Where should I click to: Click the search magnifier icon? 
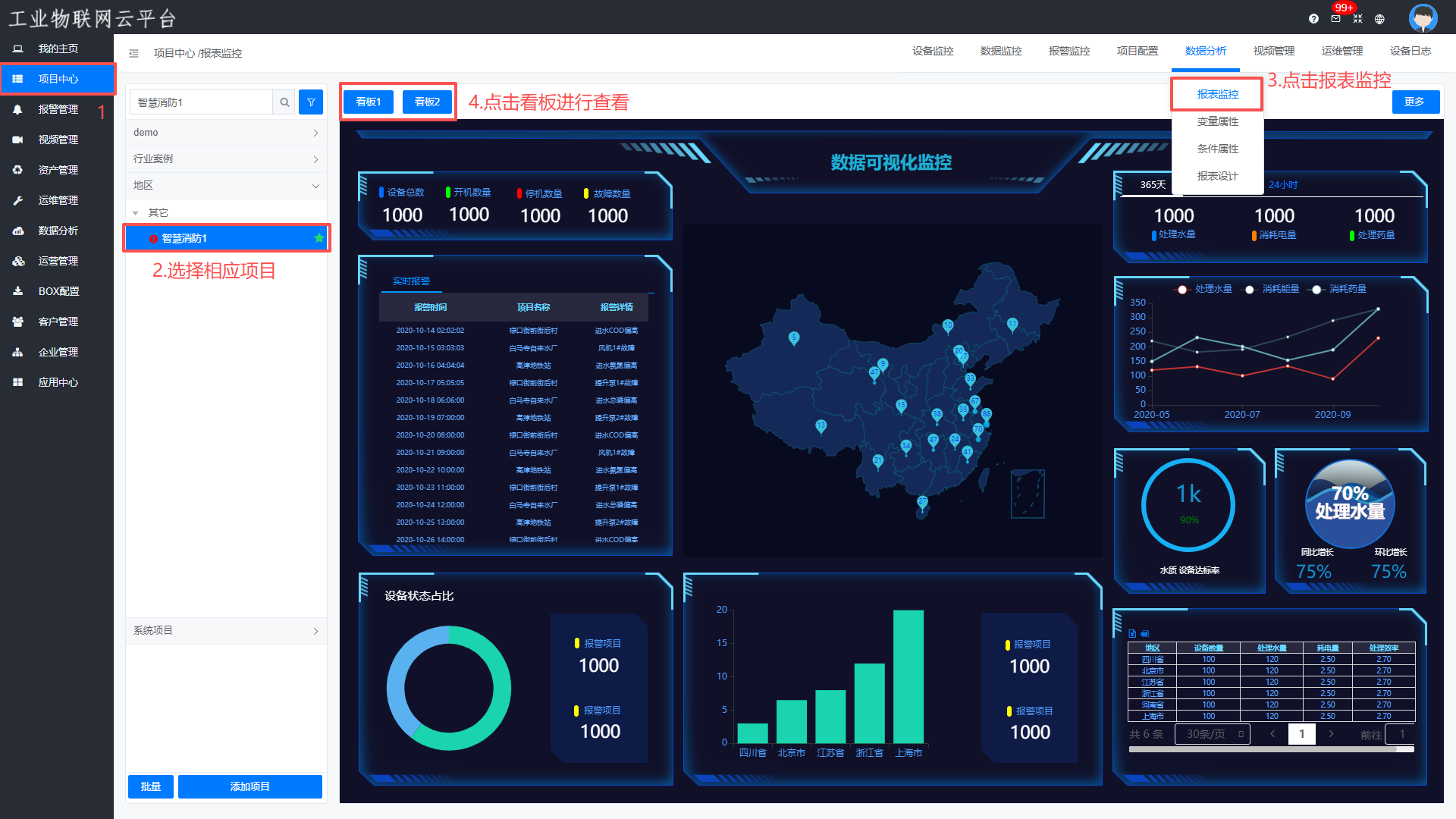pos(284,102)
